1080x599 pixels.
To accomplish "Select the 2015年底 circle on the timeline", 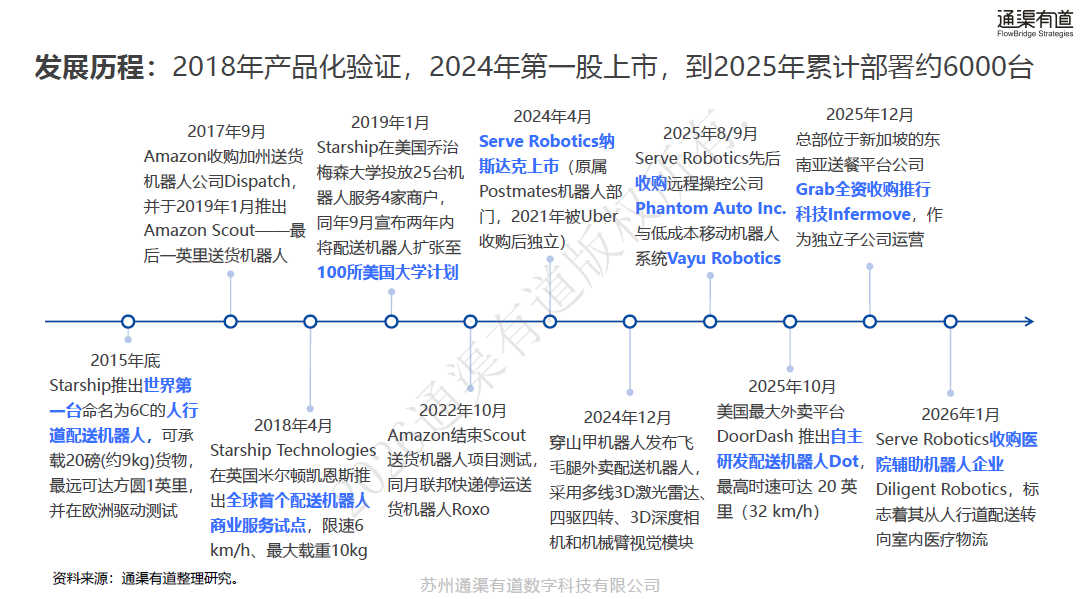I will [x=128, y=322].
